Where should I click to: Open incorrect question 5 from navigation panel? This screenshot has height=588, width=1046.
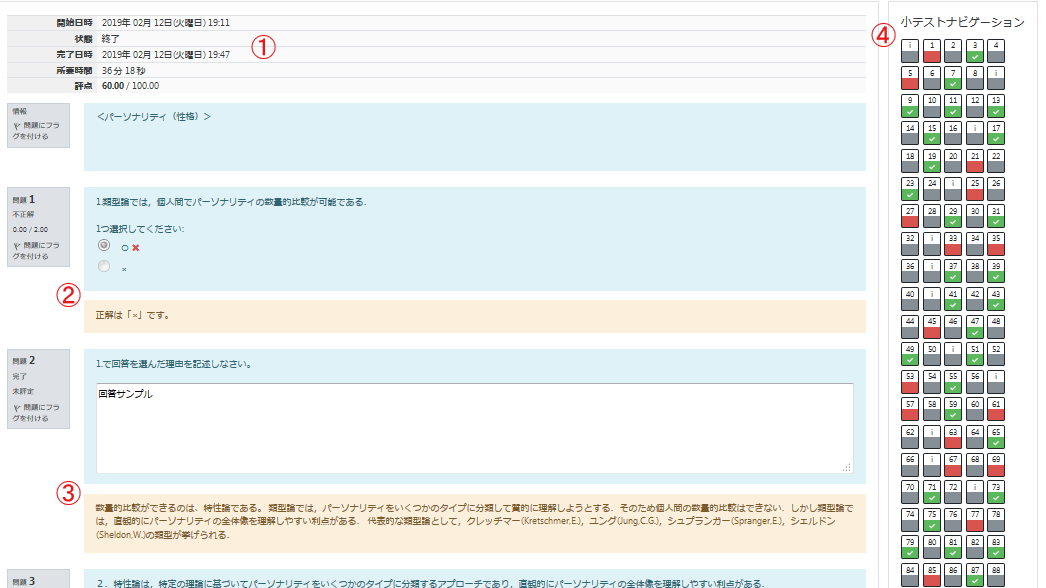point(910,78)
